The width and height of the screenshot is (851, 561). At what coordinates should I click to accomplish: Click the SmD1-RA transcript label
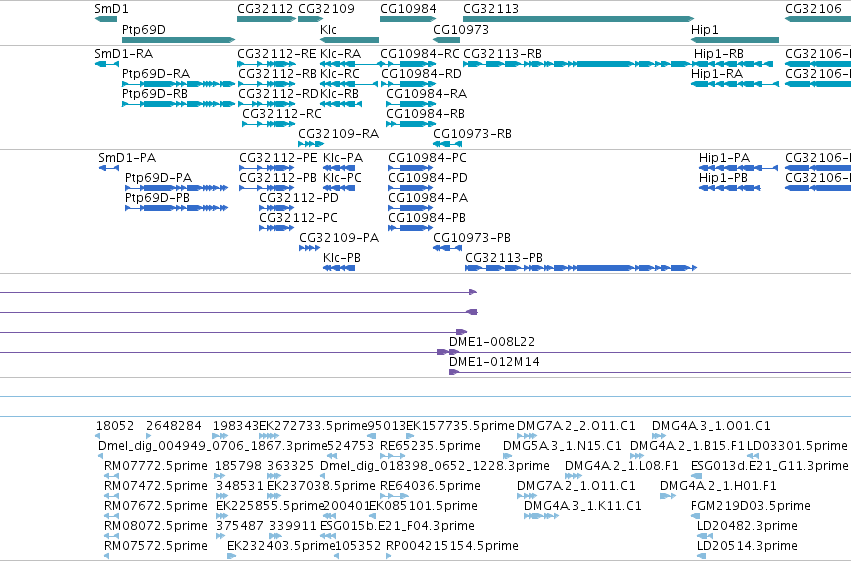[x=123, y=54]
